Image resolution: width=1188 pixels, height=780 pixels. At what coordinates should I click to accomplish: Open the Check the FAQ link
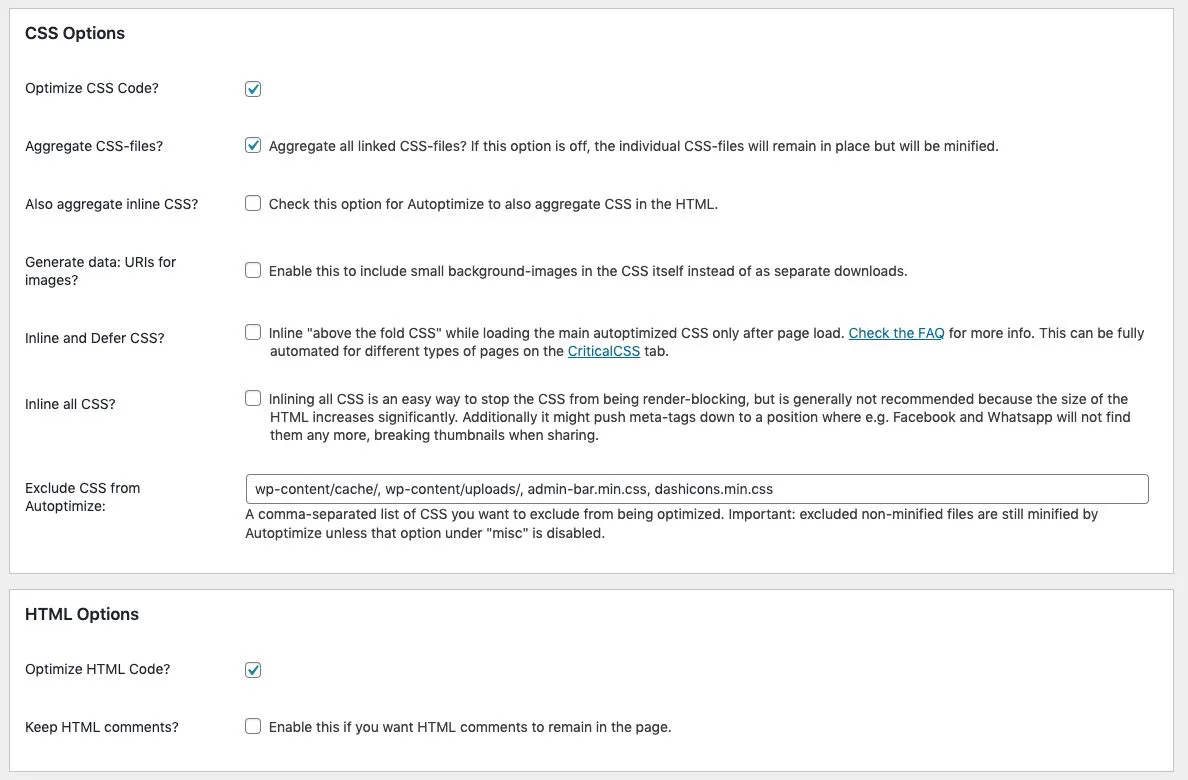pyautogui.click(x=896, y=333)
